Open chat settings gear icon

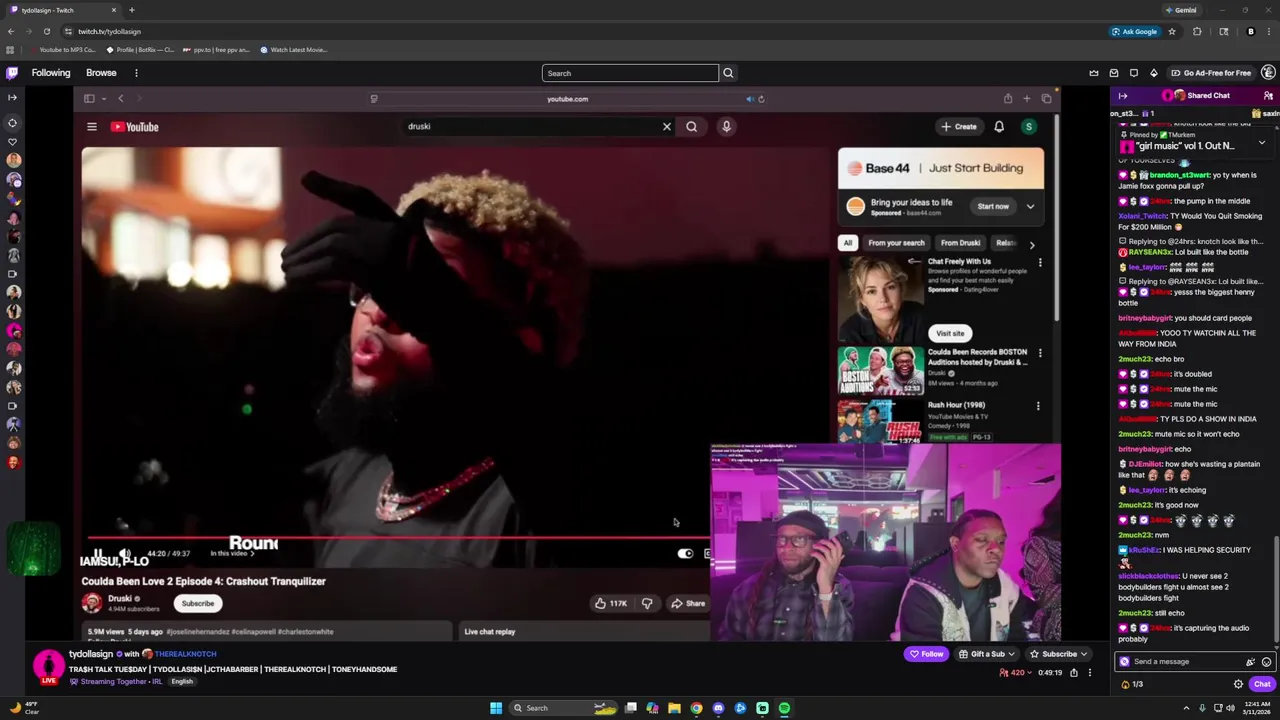point(1238,684)
